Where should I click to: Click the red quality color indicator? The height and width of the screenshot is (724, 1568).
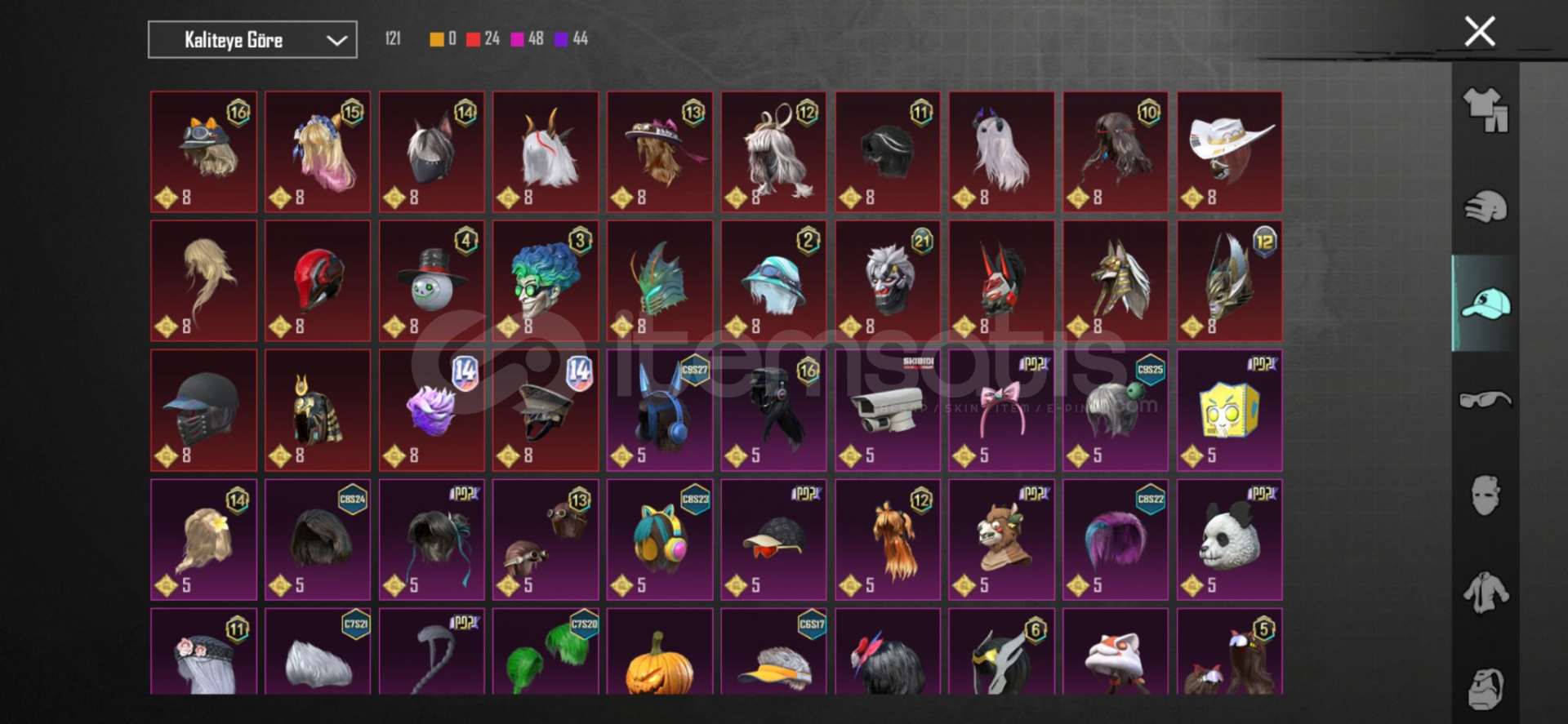coord(473,38)
